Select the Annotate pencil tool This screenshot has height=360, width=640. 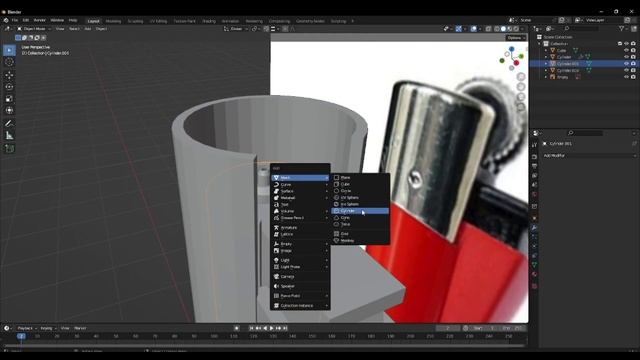point(9,124)
